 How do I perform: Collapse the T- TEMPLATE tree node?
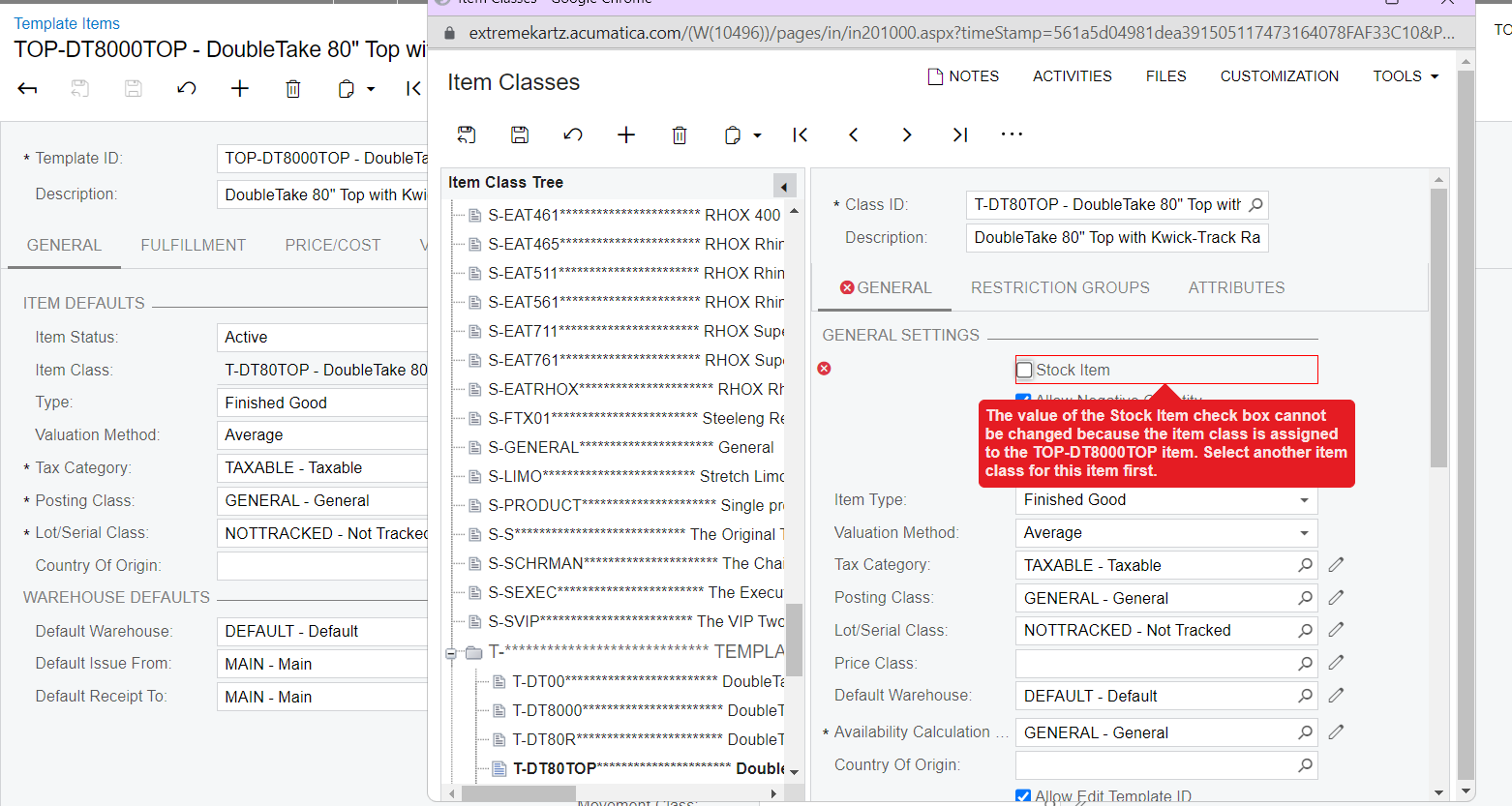pyautogui.click(x=451, y=653)
